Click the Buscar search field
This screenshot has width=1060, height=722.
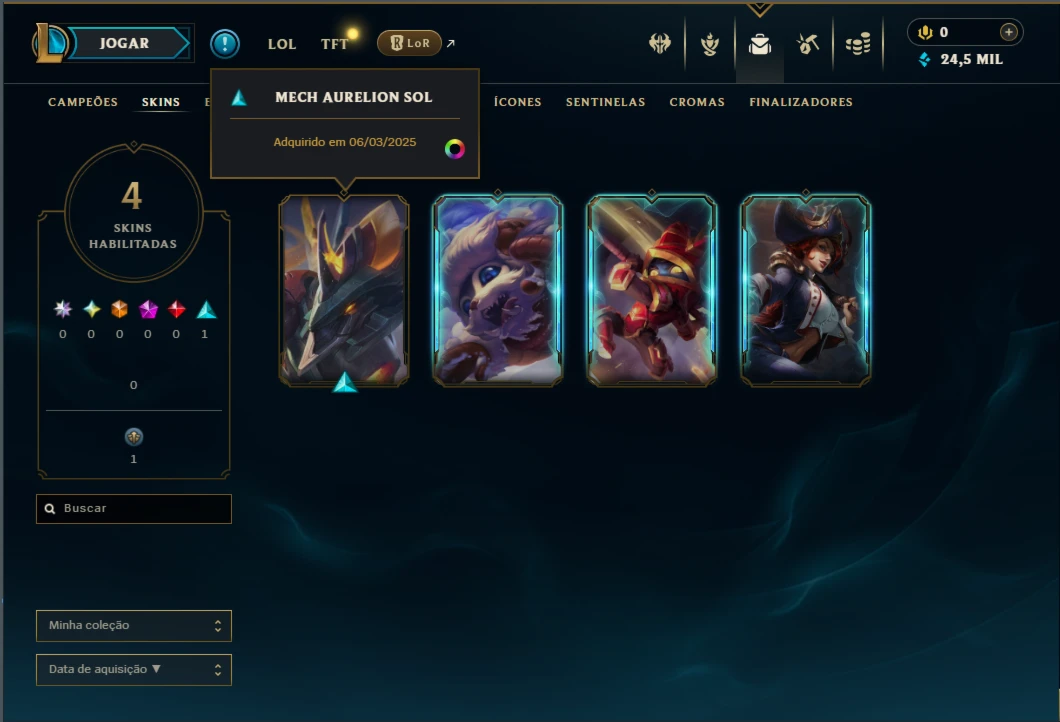[x=134, y=508]
